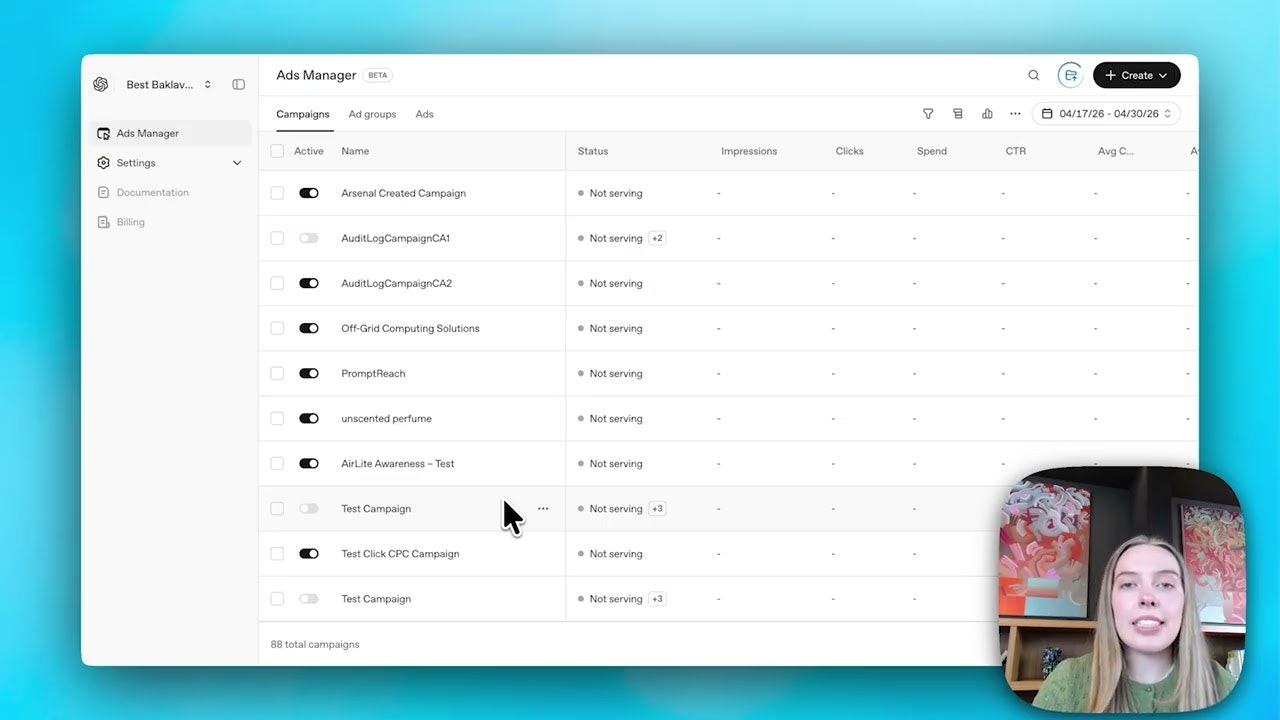Check the PromptReach row checkbox
Screen dimensions: 1280x720
point(277,373)
